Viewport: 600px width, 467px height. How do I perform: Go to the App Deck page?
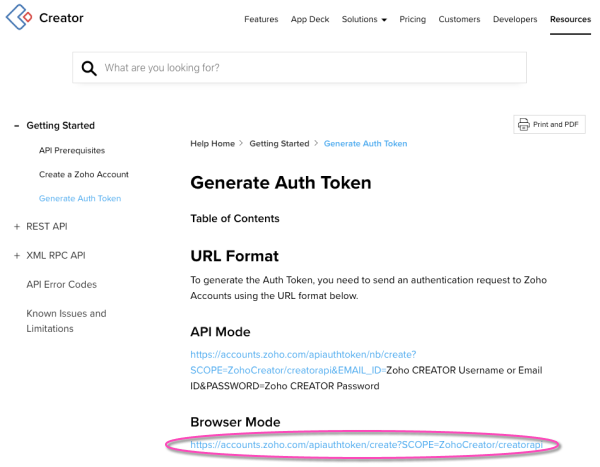[310, 19]
